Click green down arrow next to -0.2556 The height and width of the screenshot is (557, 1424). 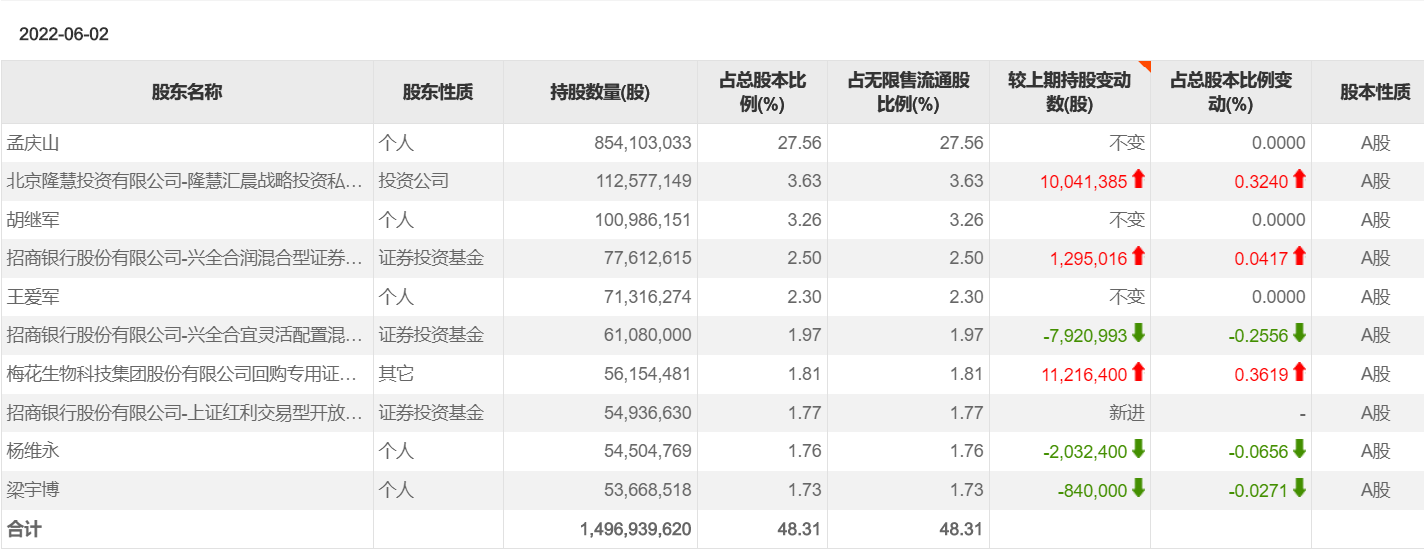[1299, 334]
